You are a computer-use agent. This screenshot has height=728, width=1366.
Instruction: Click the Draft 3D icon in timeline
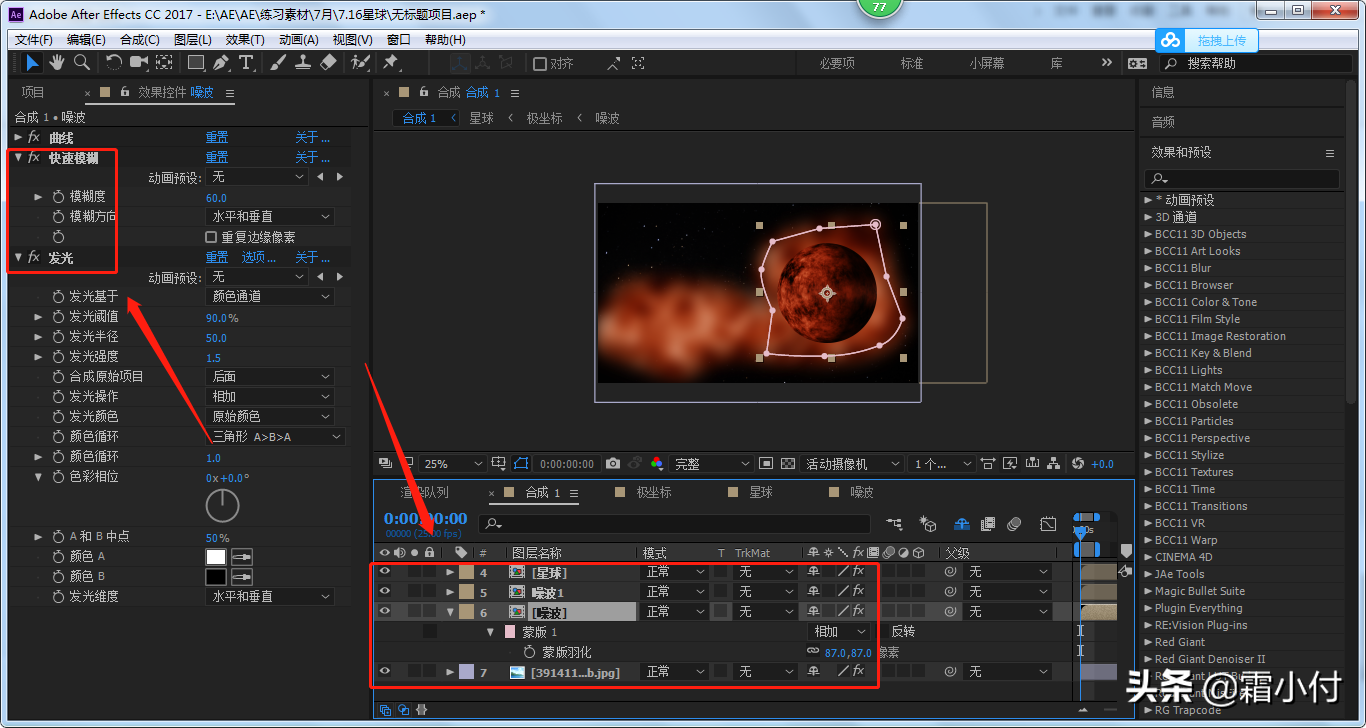click(x=928, y=524)
